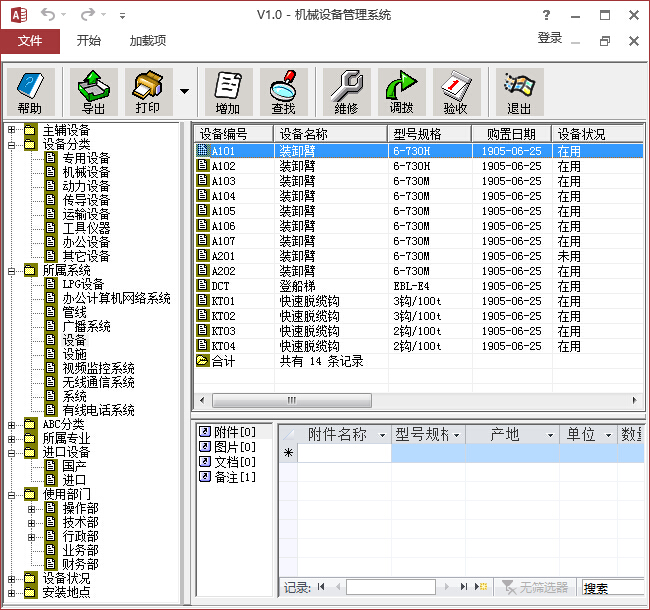Expand the ABC分类 tree node

[12, 425]
